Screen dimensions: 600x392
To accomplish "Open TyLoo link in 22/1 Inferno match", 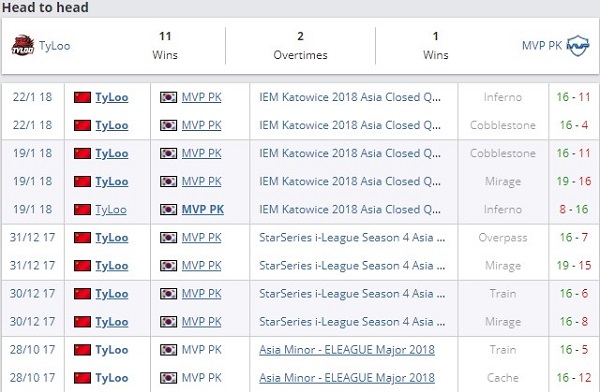I will (x=112, y=97).
